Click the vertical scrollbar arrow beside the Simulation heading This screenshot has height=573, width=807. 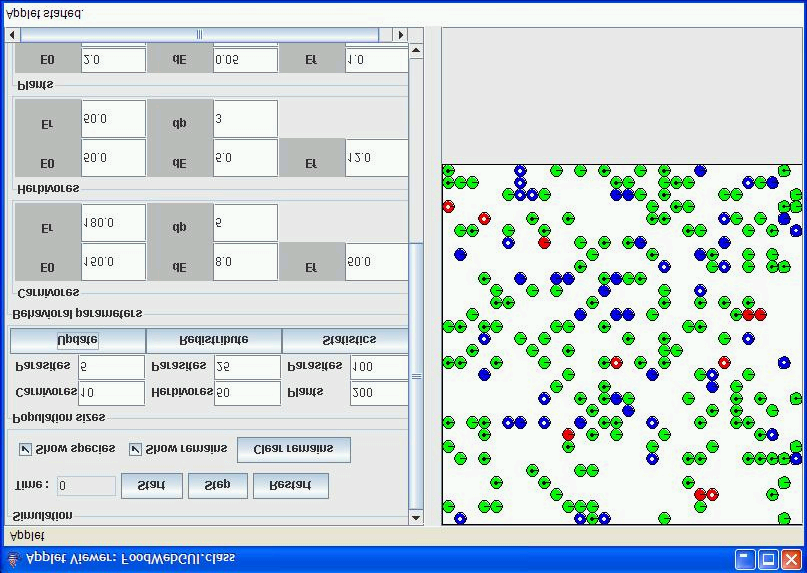click(416, 517)
